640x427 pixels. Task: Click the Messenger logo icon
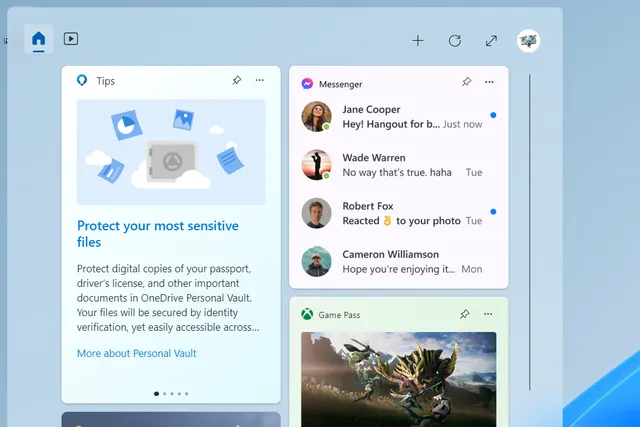coord(308,84)
